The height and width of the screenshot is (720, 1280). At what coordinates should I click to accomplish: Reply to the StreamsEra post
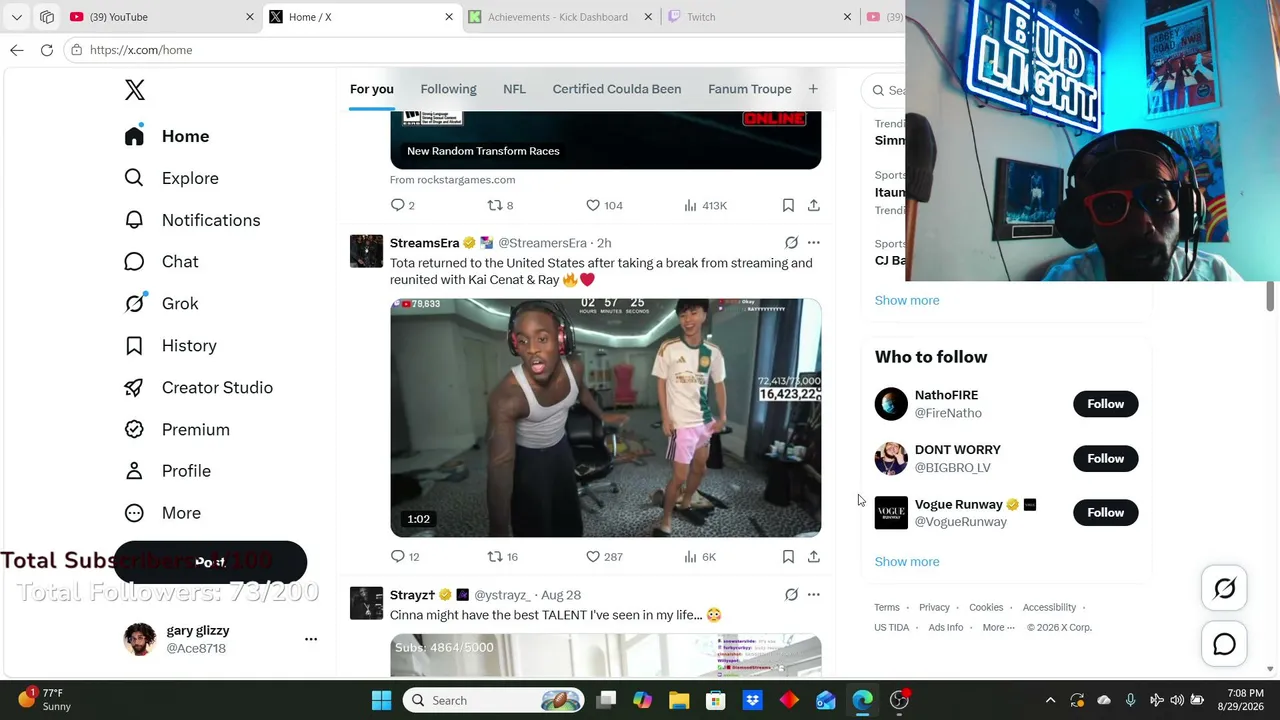click(x=398, y=556)
